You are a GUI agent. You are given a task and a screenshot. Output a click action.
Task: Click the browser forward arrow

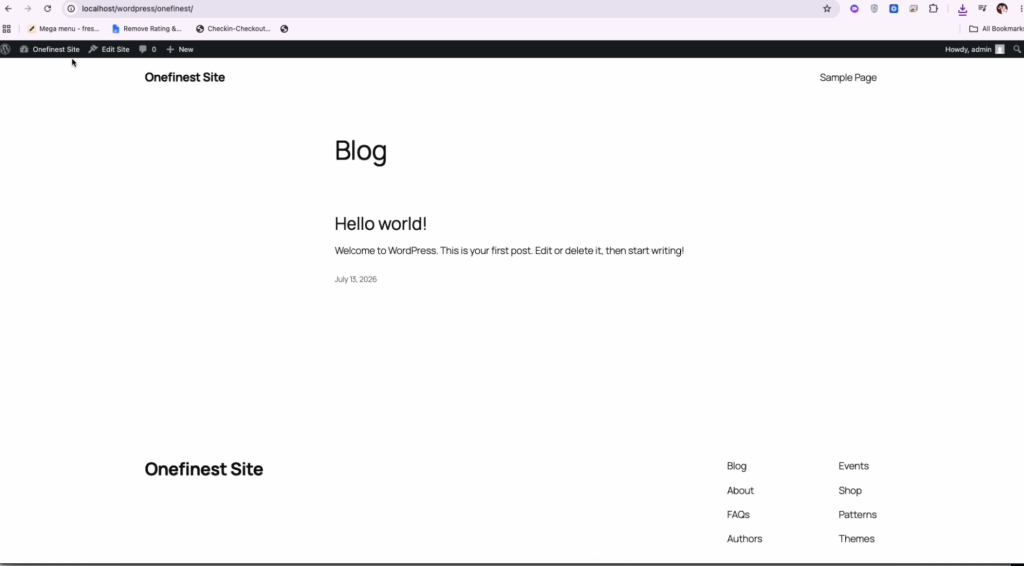pos(27,8)
